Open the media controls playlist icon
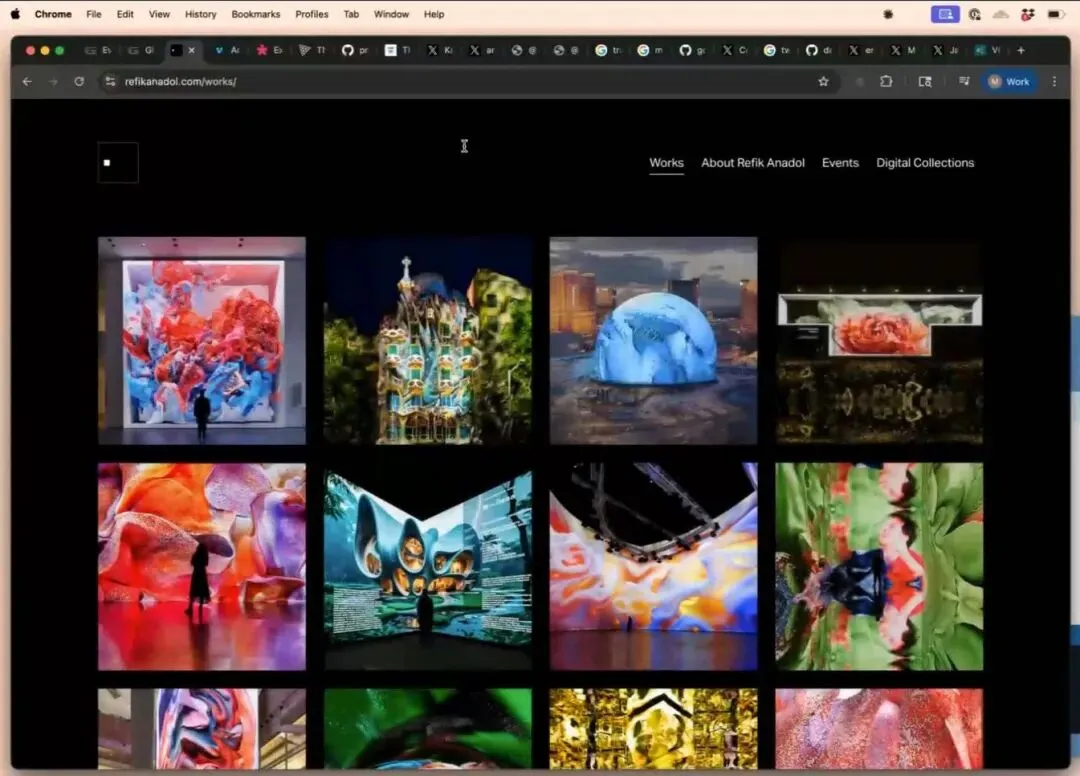Screen dimensions: 1080x776 pos(964,81)
